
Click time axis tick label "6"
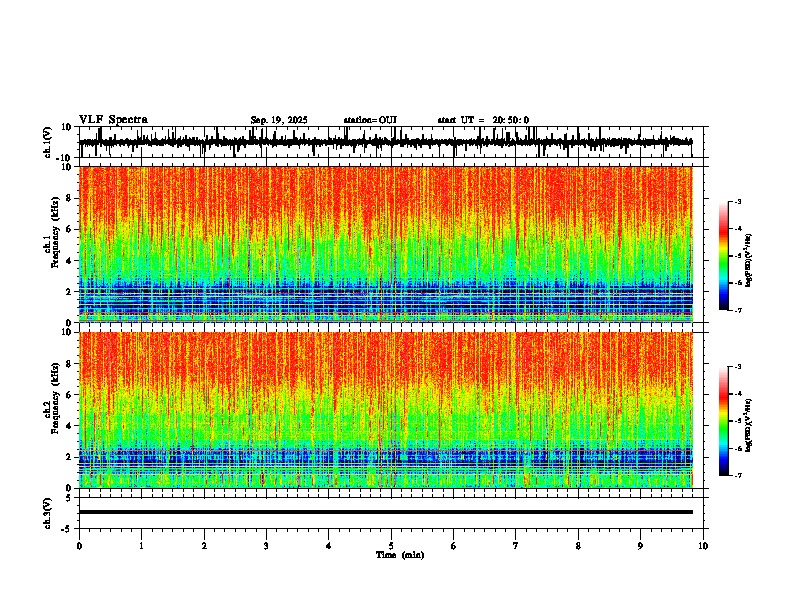tap(454, 546)
